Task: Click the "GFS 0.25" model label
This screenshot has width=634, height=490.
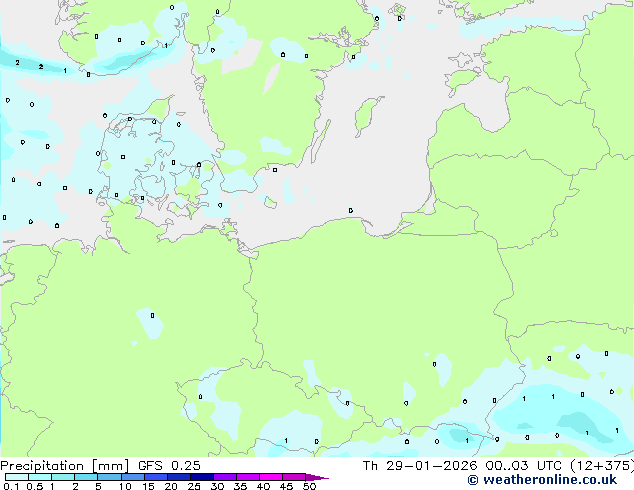Action: 169,466
